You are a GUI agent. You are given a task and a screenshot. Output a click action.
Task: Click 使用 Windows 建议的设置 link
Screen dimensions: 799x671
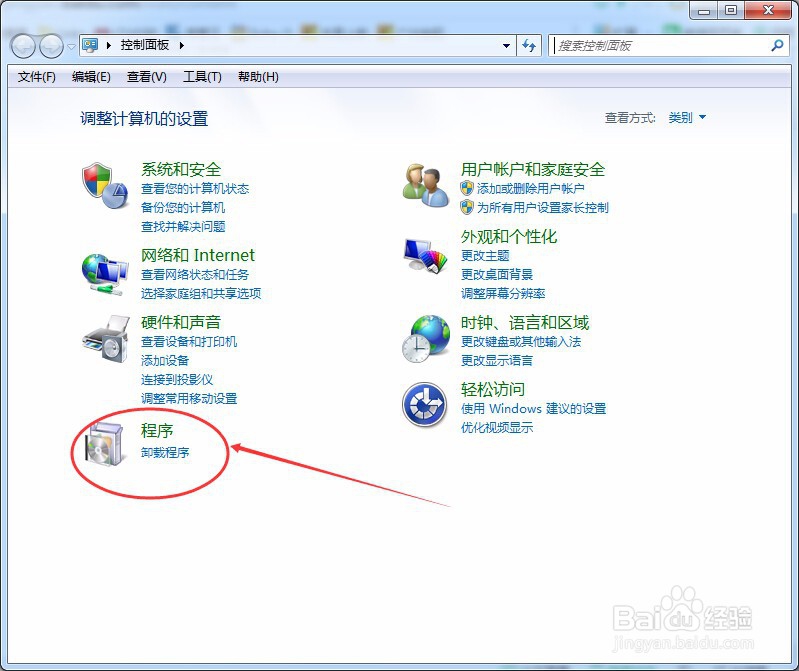click(x=533, y=409)
